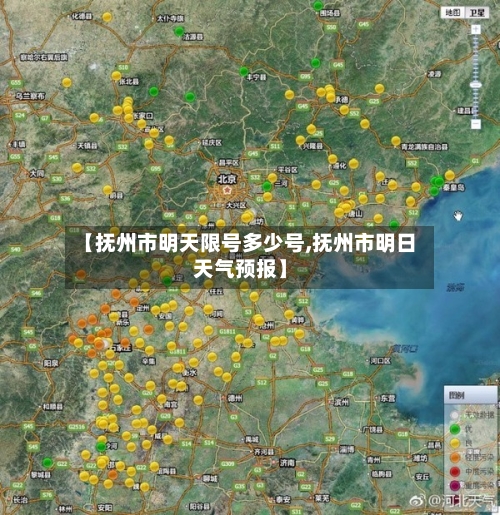Open the green station marker at 沙河
The image size is (500, 515).
(x=101, y=447)
